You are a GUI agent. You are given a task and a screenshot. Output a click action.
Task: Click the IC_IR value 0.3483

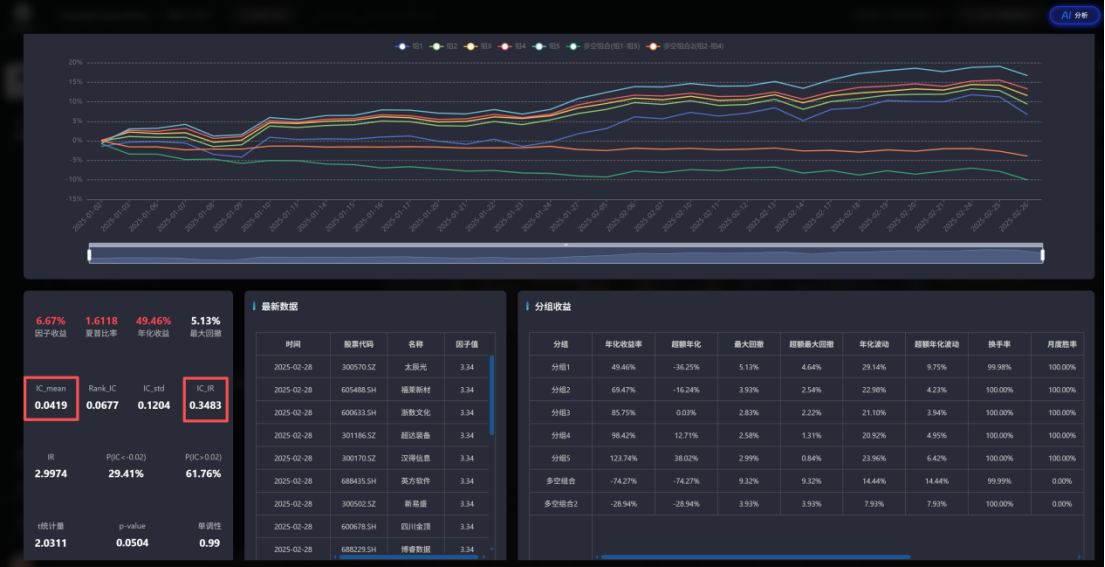[208, 405]
